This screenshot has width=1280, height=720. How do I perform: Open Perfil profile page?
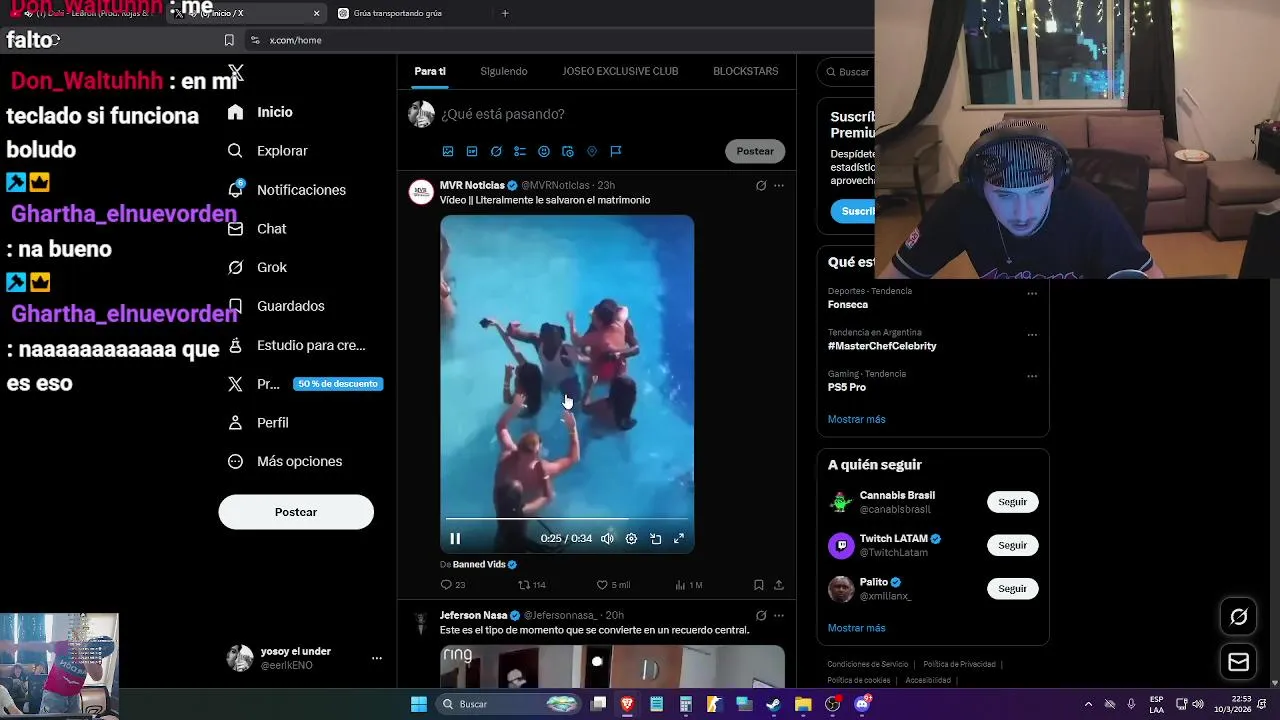[258, 423]
